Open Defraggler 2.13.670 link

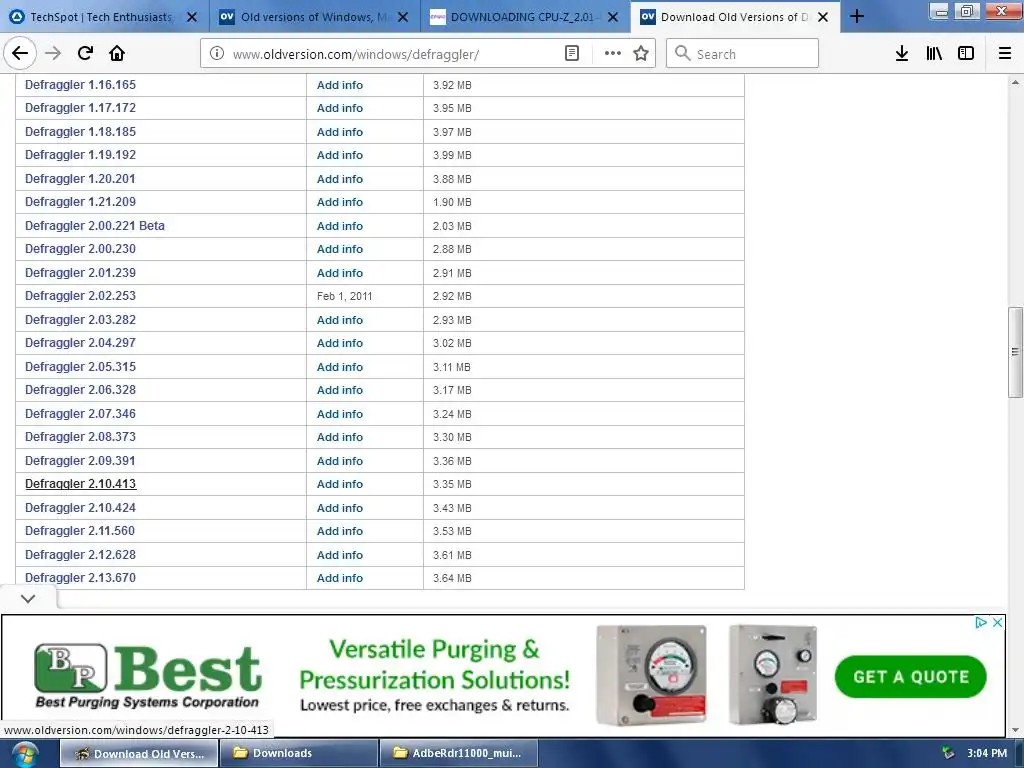click(80, 578)
